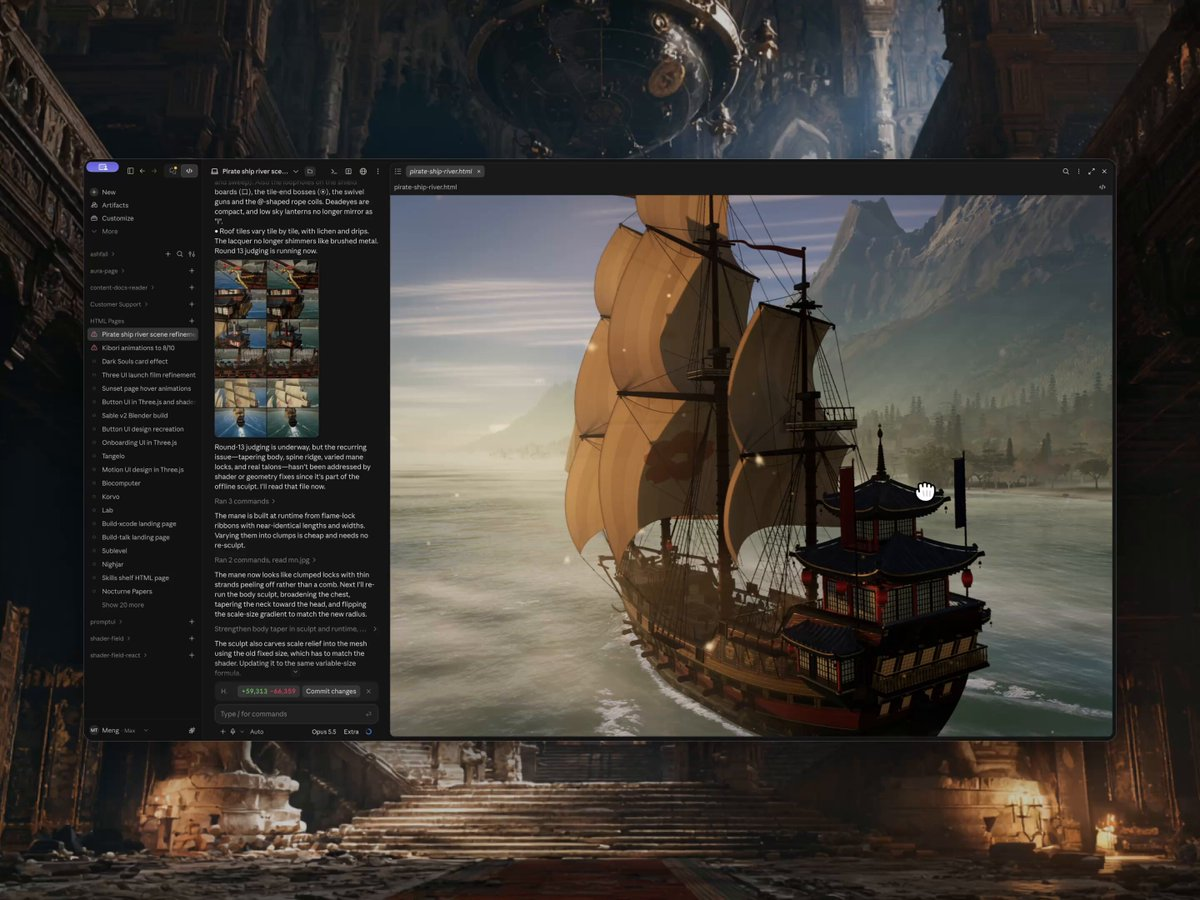Image resolution: width=1200 pixels, height=900 pixels.
Task: Search sessions with the magnifier icon
Action: click(x=180, y=254)
